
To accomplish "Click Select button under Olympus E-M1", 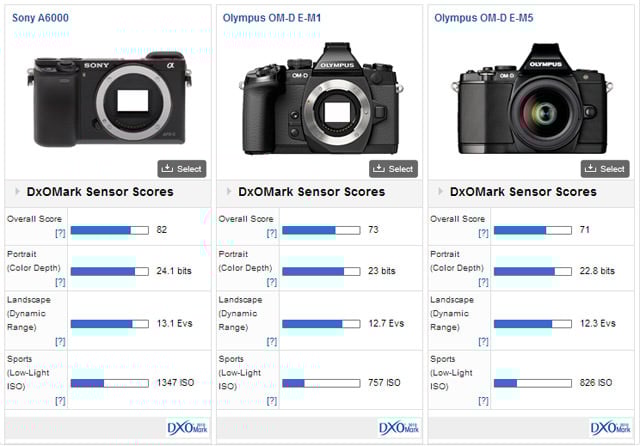I will [393, 169].
